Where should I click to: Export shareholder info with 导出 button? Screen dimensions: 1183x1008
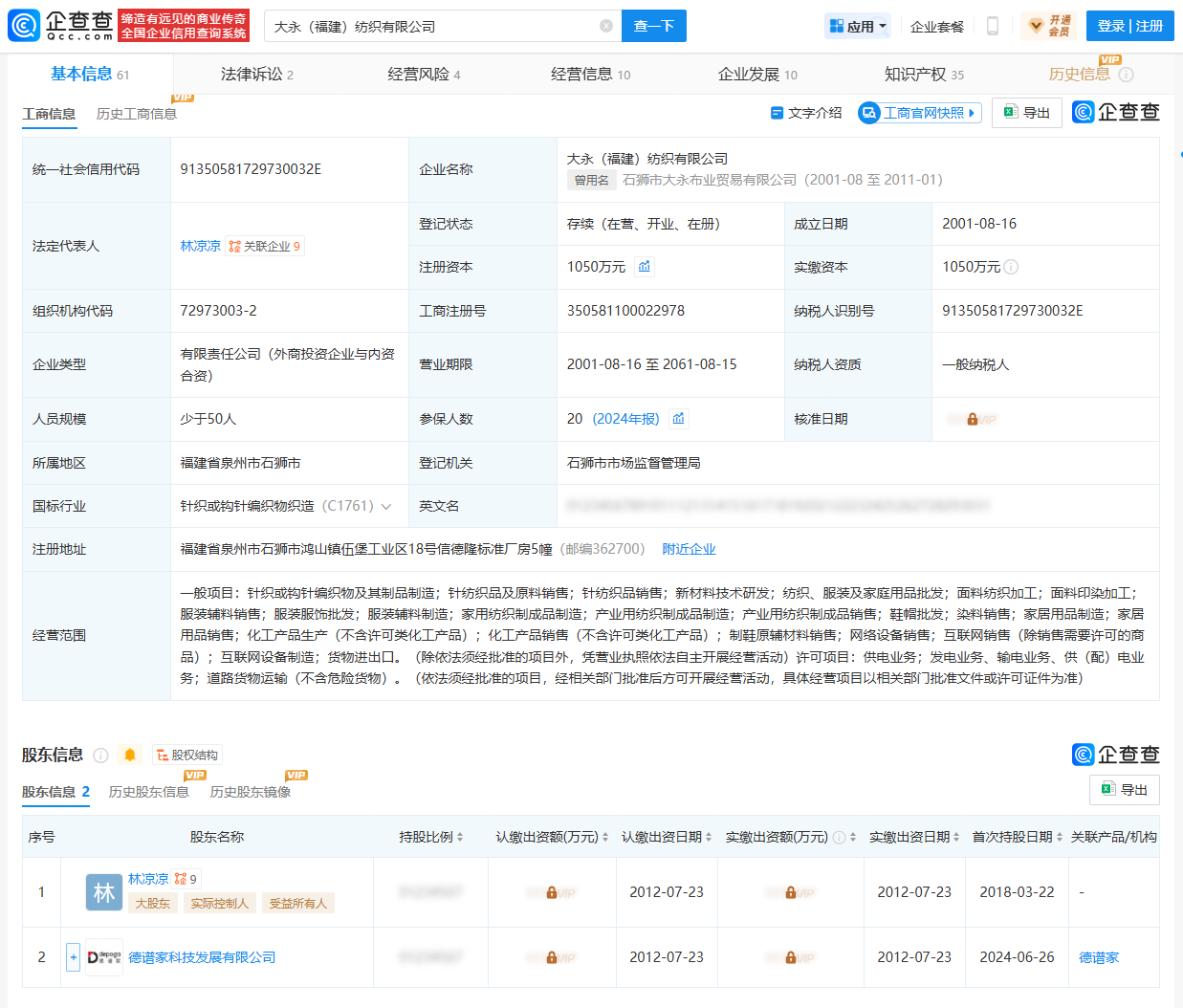(x=1125, y=790)
